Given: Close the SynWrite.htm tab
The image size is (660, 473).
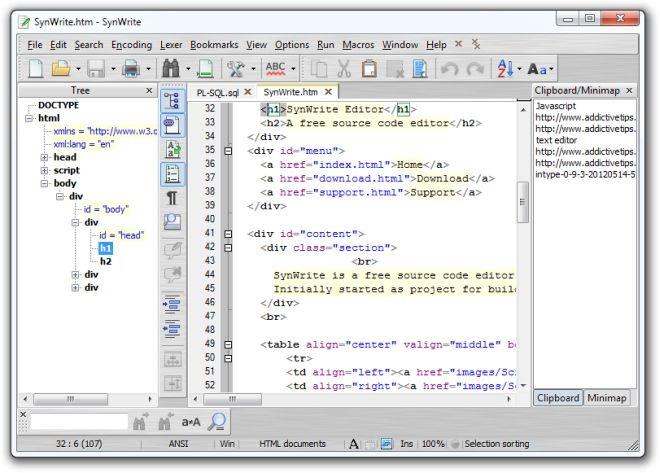Looking at the screenshot, I should coord(328,92).
